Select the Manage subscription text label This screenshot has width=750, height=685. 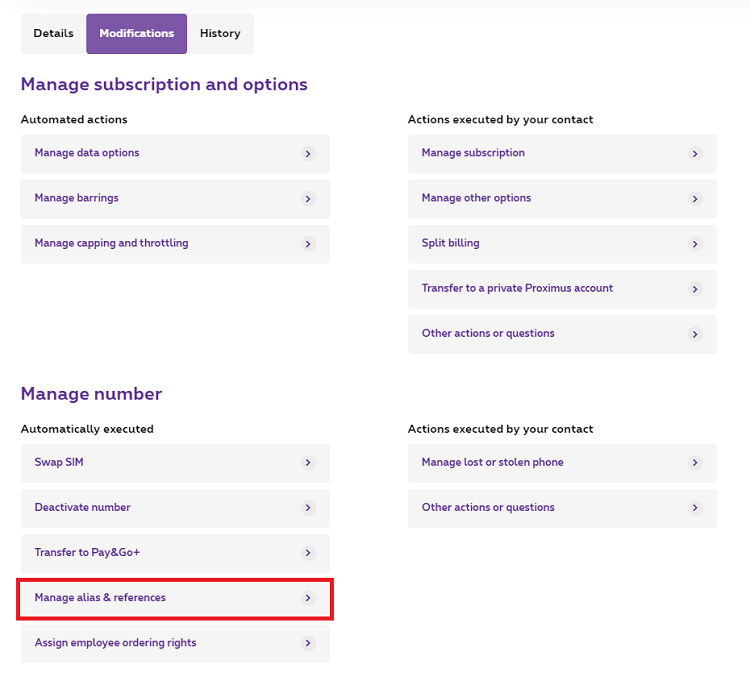(x=473, y=153)
